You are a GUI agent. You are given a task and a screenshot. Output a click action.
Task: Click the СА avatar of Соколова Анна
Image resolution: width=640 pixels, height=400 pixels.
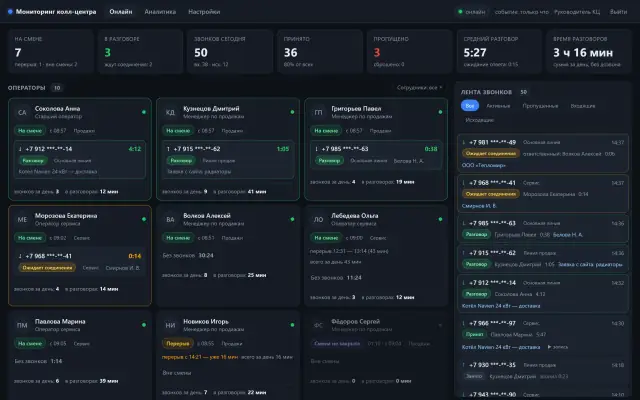point(22,112)
